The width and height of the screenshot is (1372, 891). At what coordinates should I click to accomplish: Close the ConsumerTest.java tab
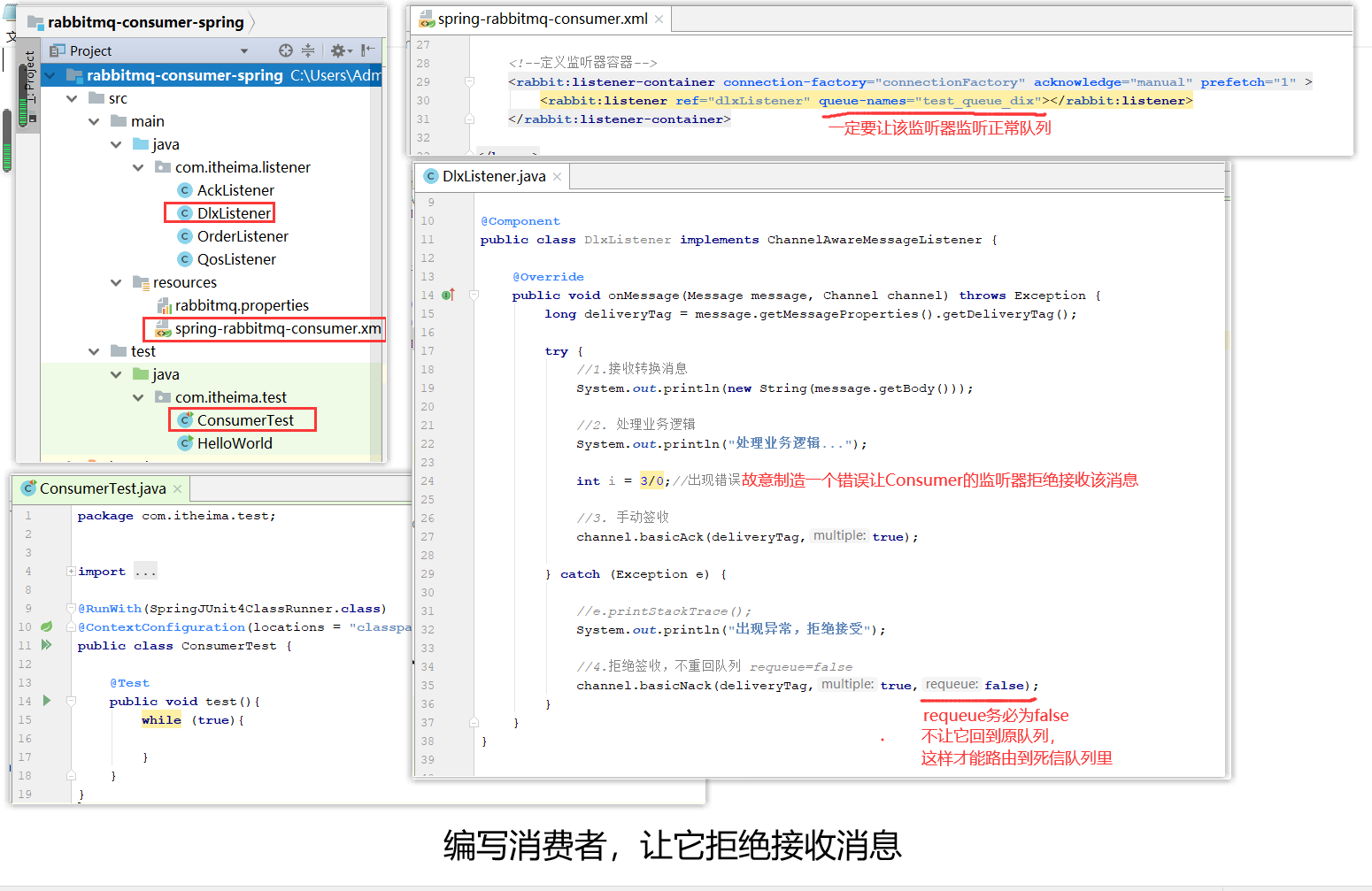(x=177, y=488)
